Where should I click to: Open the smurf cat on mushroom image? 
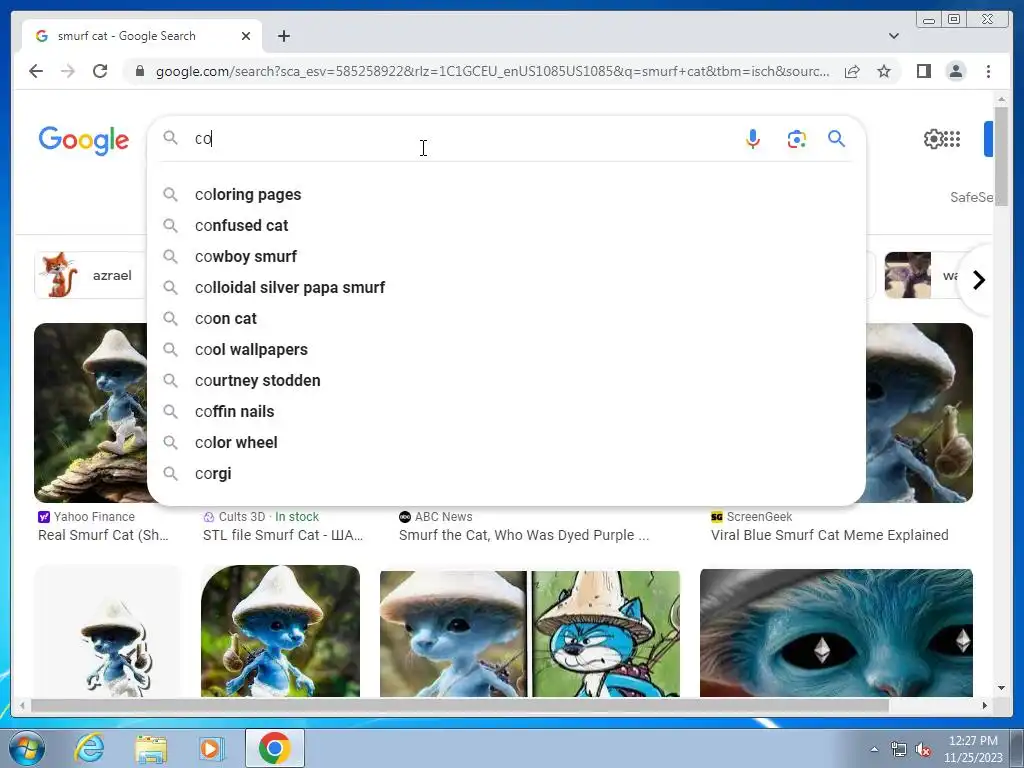click(x=91, y=413)
